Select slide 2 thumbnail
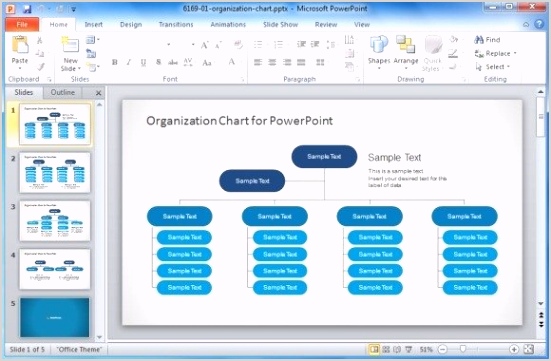551x361 pixels. (55, 172)
